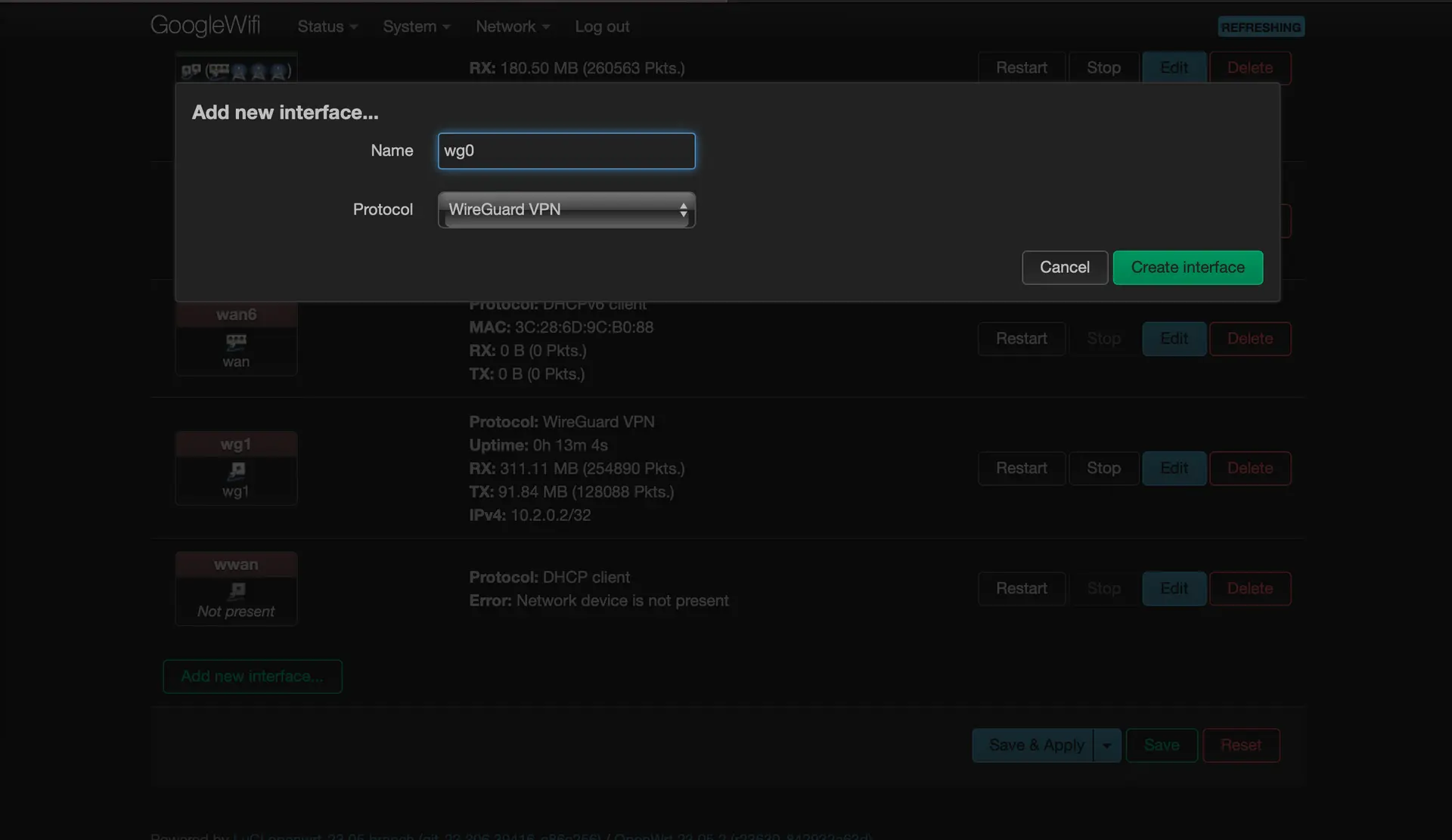Image resolution: width=1452 pixels, height=840 pixels.
Task: Focus the Name field containing wg0
Action: click(x=566, y=150)
